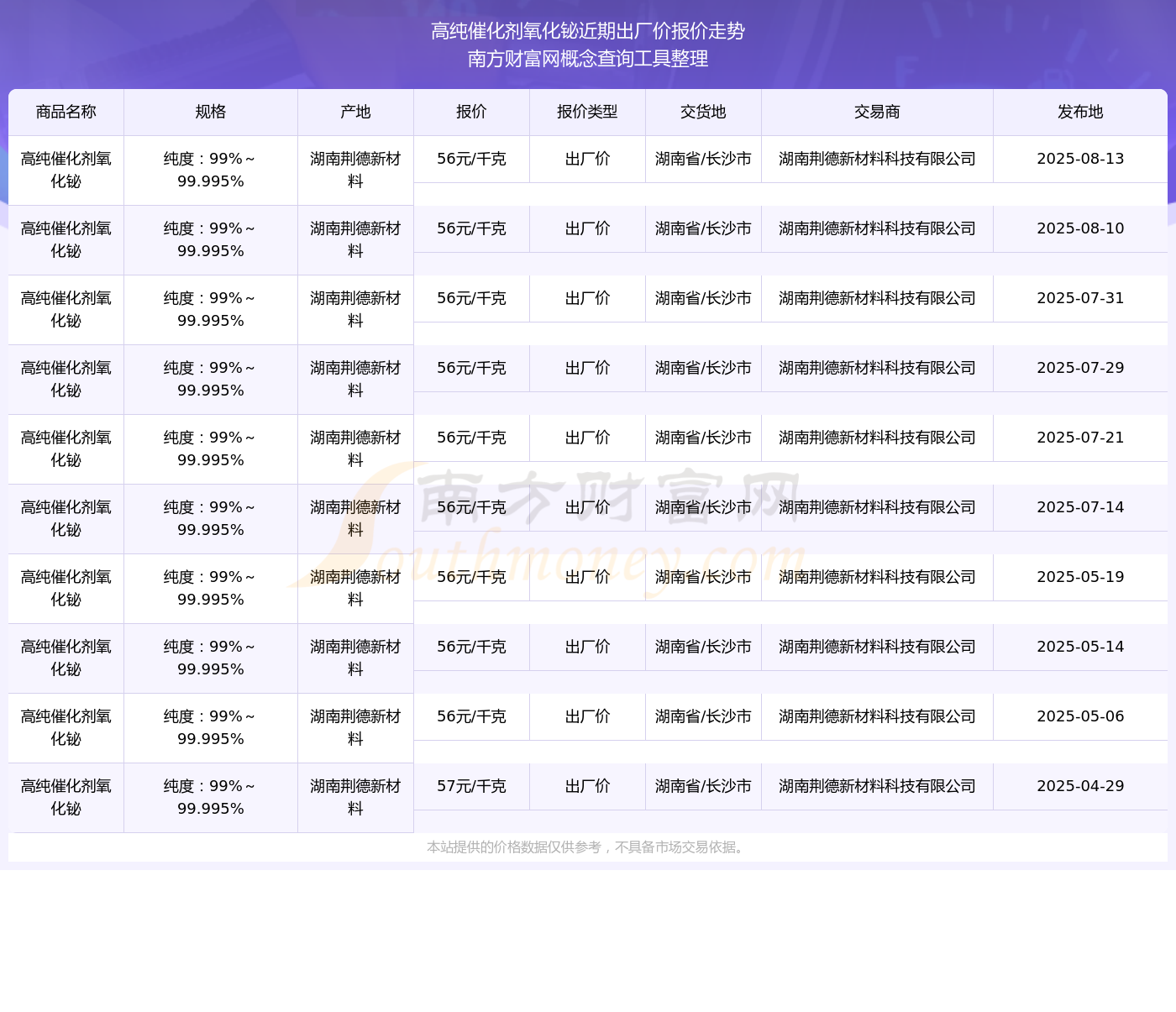The width and height of the screenshot is (1176, 1012).
Task: Click 湖南荆德新材料科技有限公司 in the 2025-07-29 row
Action: coord(877,369)
